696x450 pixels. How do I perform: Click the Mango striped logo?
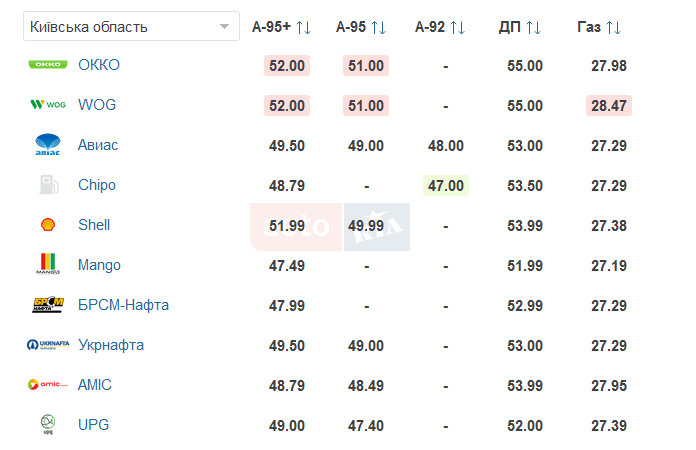[48, 264]
